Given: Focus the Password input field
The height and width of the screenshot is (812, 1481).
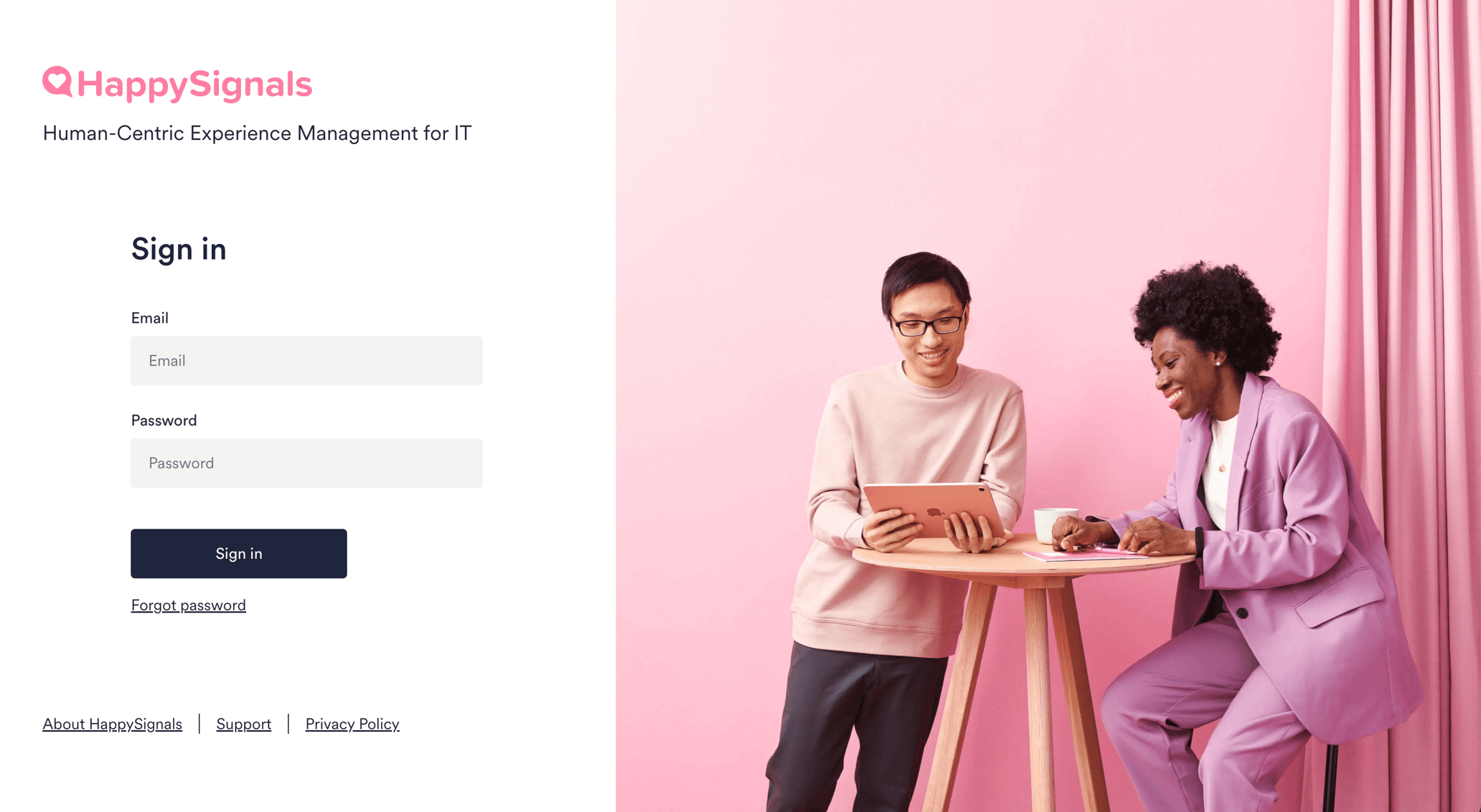Looking at the screenshot, I should [306, 463].
